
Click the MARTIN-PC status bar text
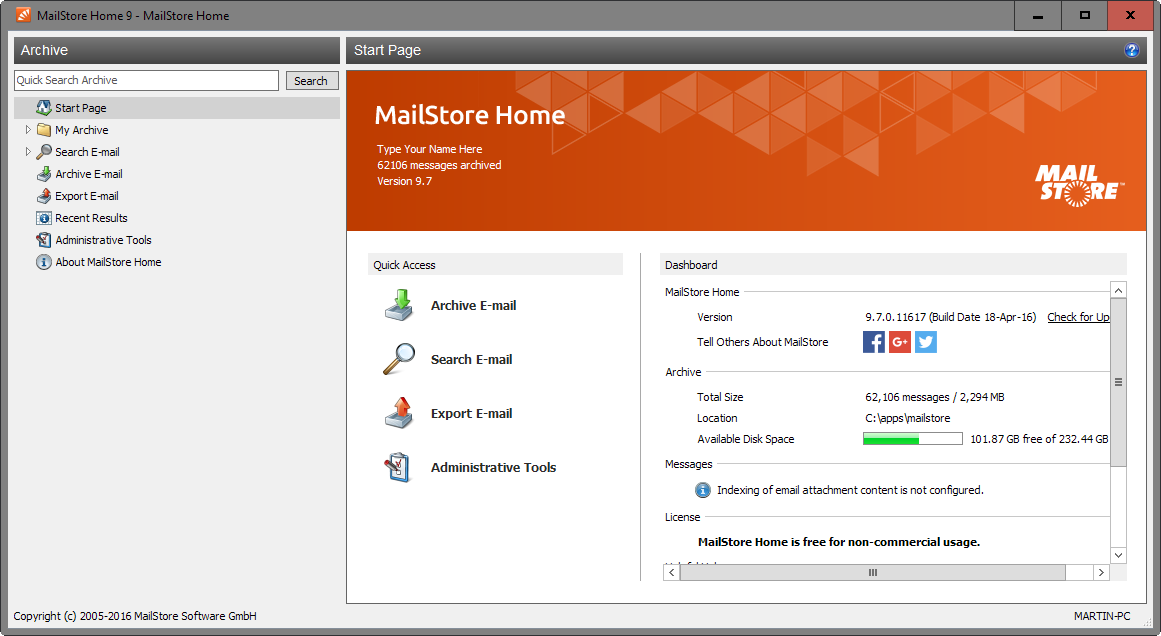pyautogui.click(x=1102, y=616)
